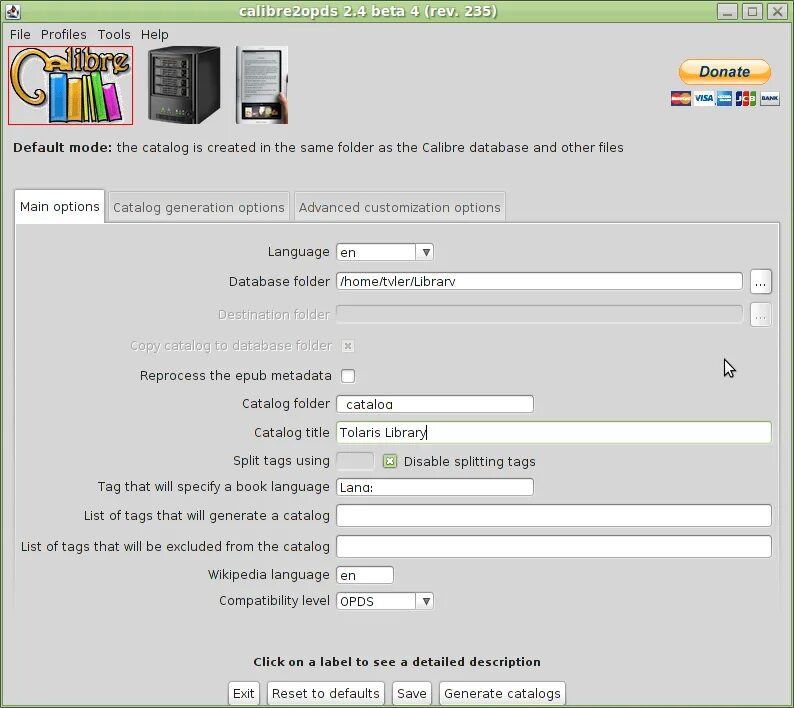Click into the Database folder field
The height and width of the screenshot is (708, 794).
pos(539,281)
